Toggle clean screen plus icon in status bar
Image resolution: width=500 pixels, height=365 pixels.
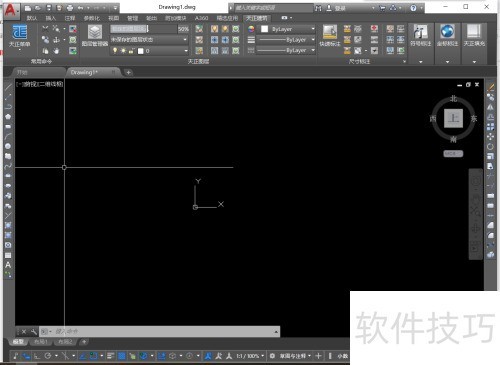pyautogui.click(x=318, y=356)
